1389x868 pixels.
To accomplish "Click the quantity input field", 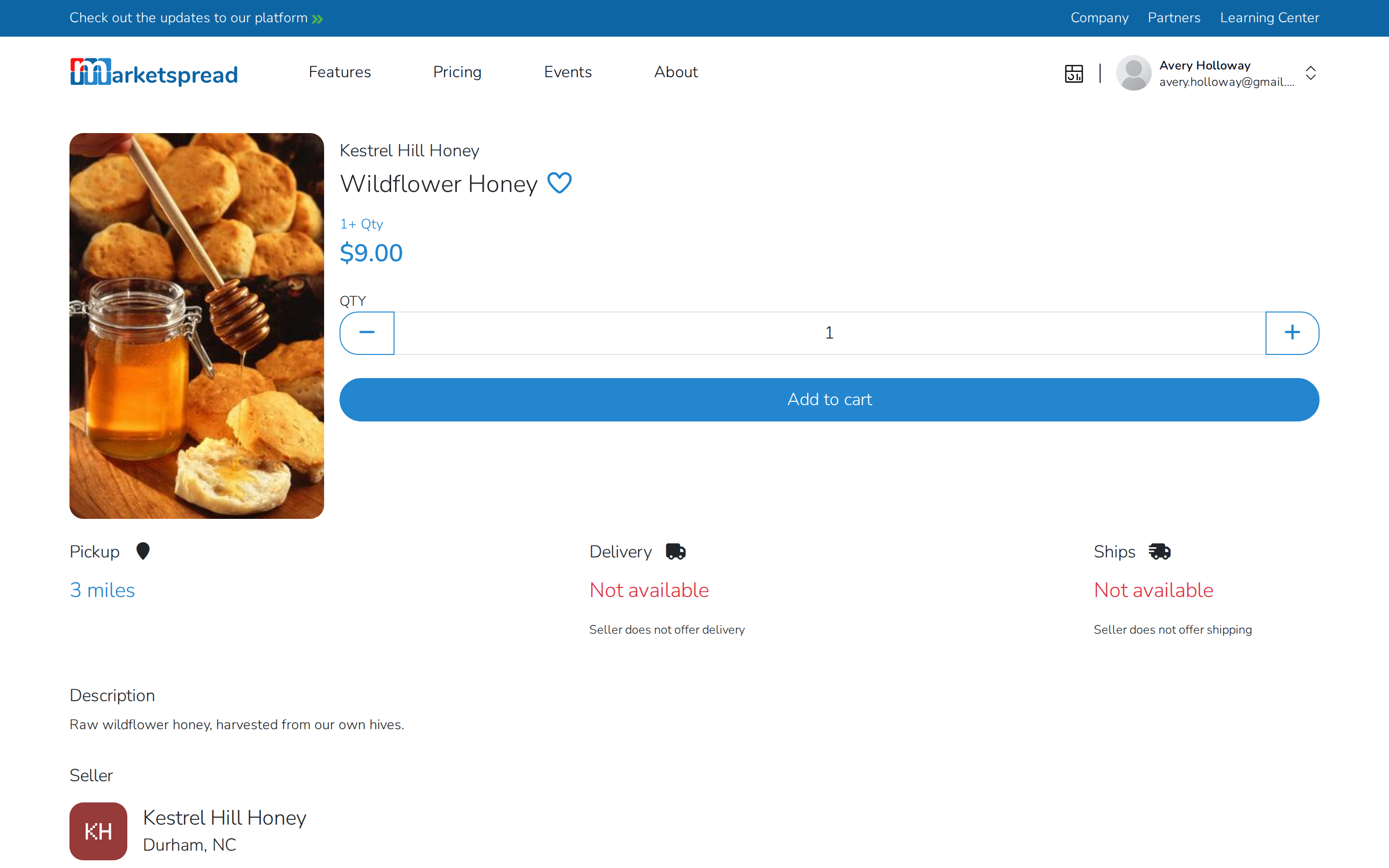I will click(x=830, y=333).
